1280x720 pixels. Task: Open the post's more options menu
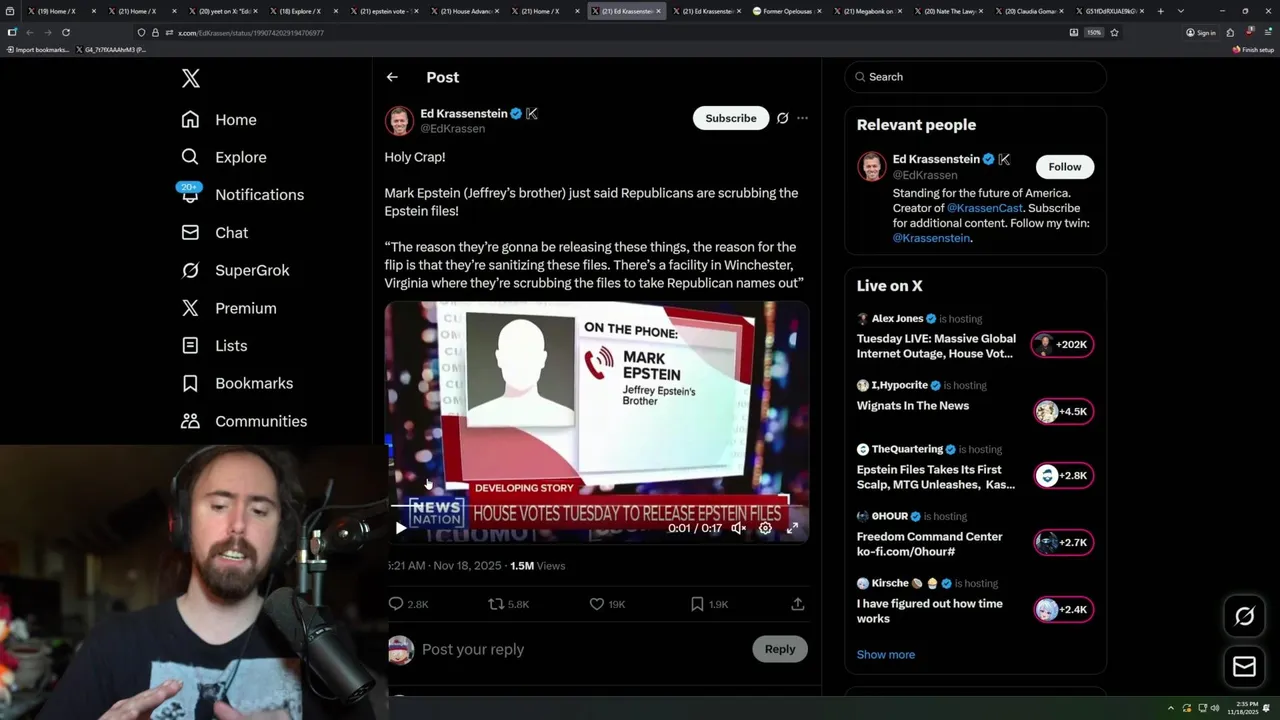802,118
